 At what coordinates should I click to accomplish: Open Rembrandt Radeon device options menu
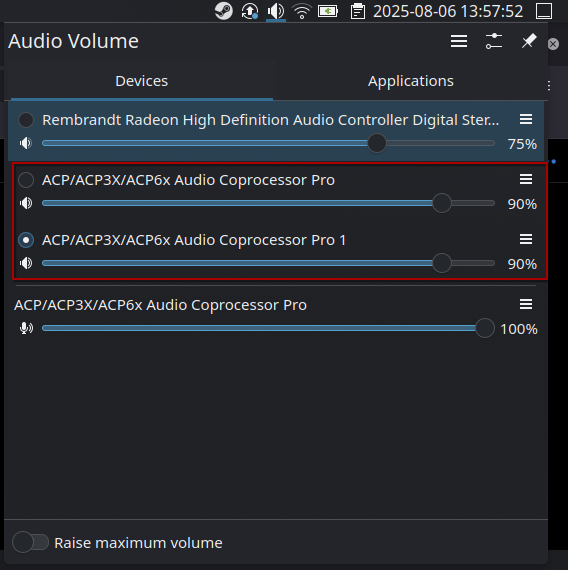(x=526, y=119)
